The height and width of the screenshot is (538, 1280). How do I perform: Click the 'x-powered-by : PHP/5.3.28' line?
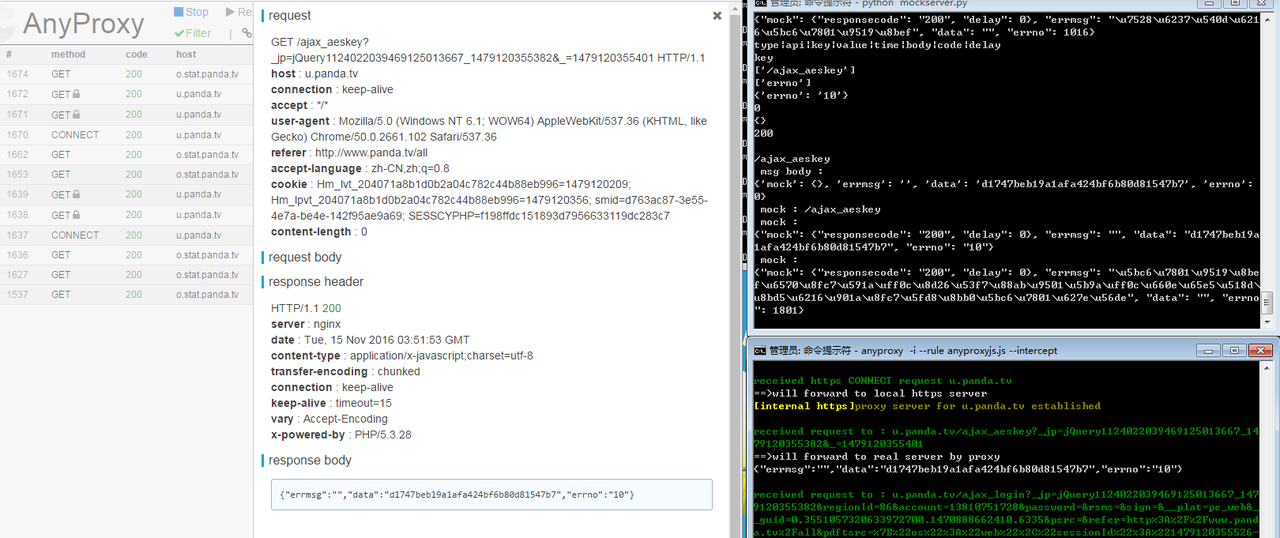coord(341,435)
